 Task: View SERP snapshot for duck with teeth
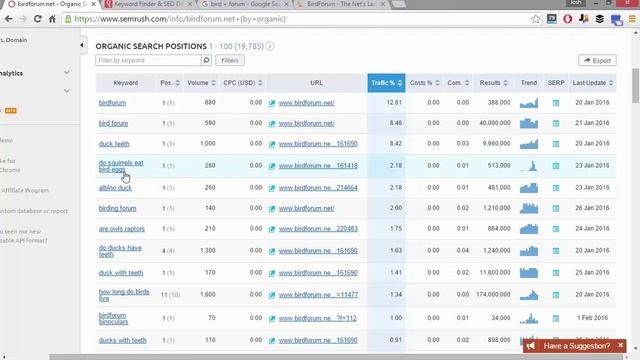[x=556, y=273]
